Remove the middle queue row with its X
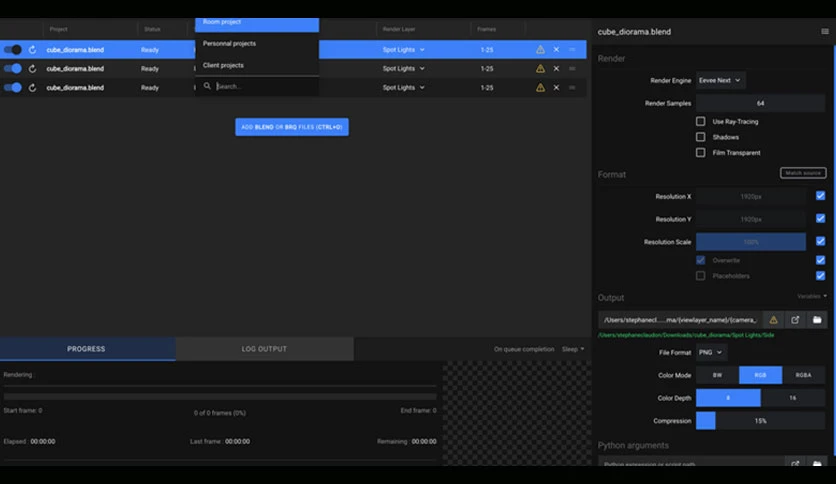This screenshot has height=484, width=836. click(x=556, y=68)
